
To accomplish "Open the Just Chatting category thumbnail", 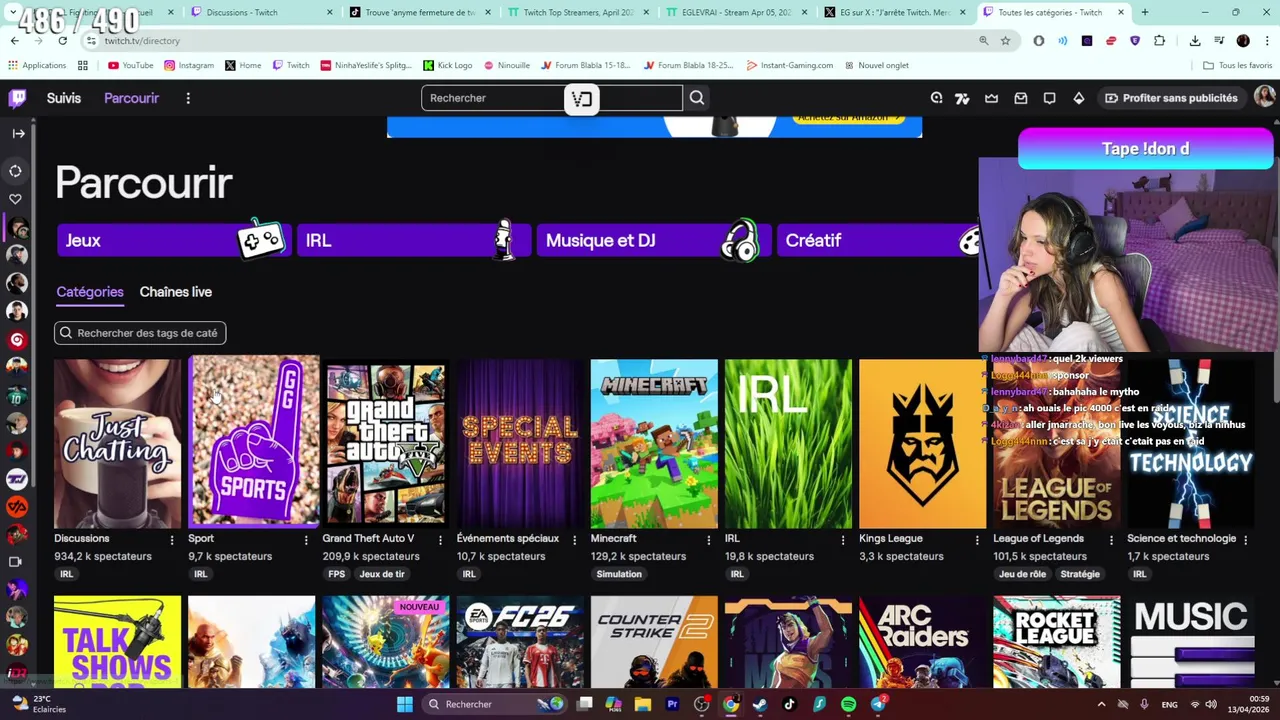I will tap(117, 444).
